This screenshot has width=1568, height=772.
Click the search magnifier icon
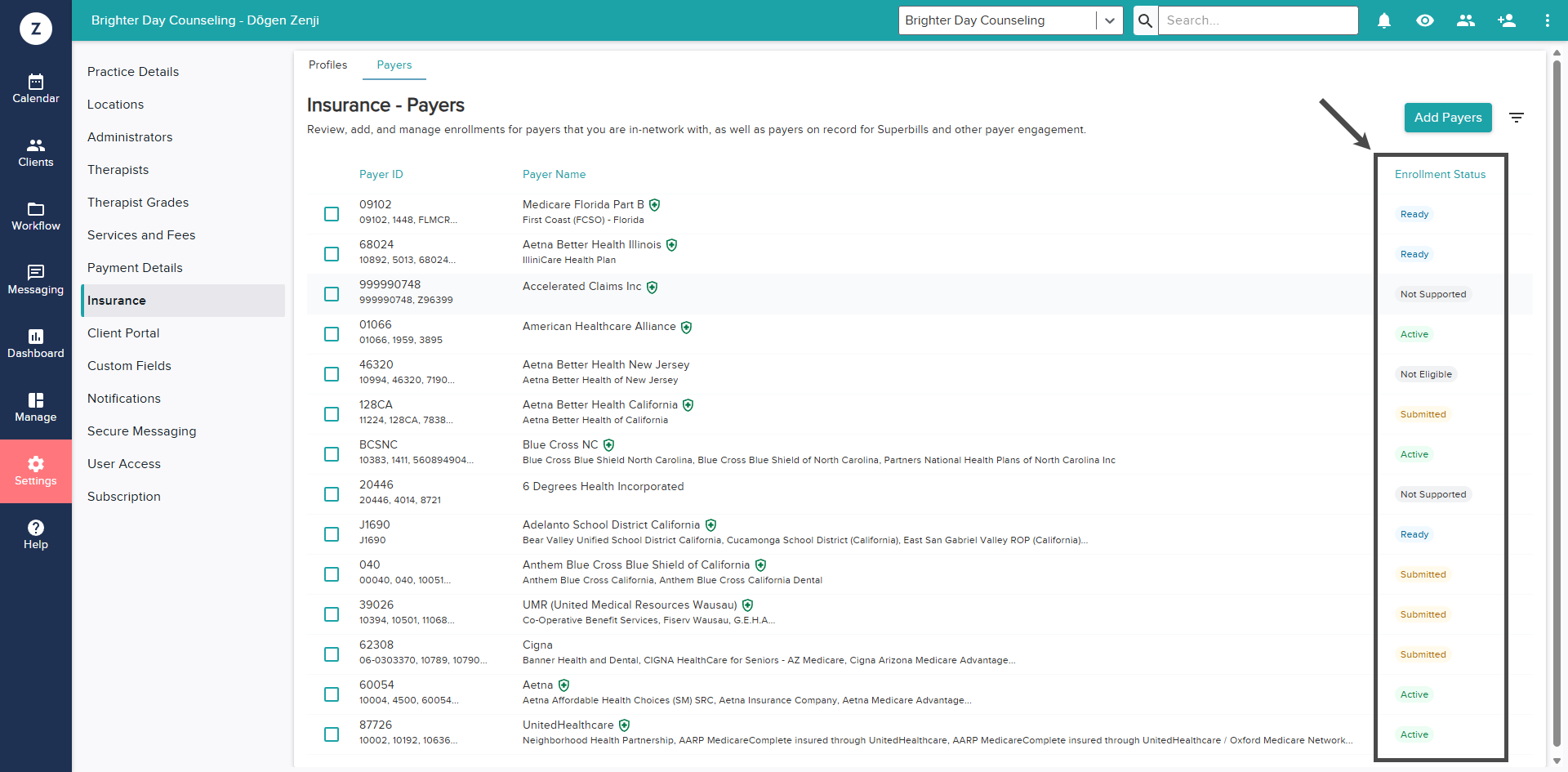tap(1146, 20)
